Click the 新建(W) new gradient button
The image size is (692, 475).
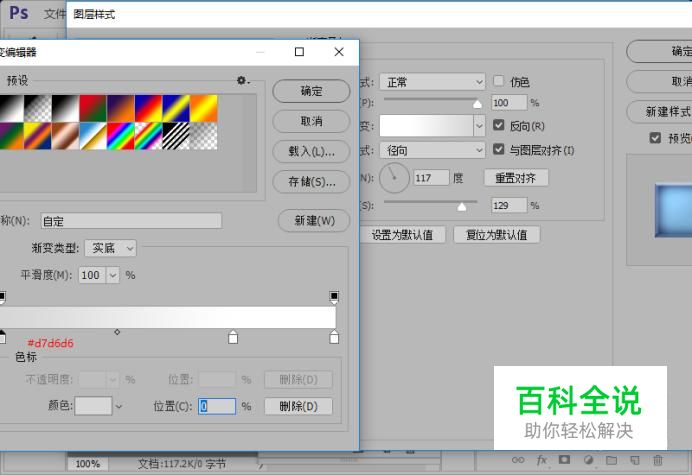pyautogui.click(x=313, y=221)
